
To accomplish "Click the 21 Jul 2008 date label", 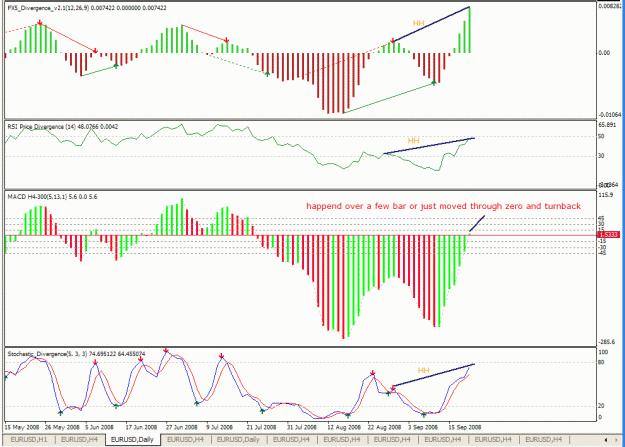I will click(x=261, y=427).
